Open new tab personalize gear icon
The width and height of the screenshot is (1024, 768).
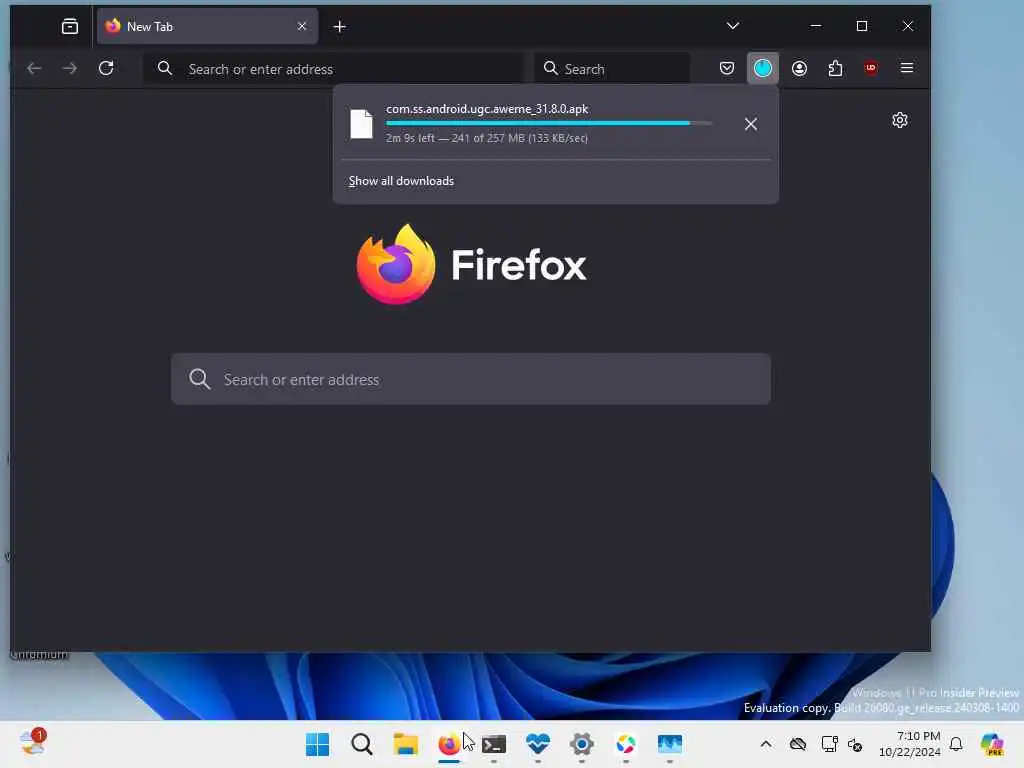pyautogui.click(x=900, y=120)
